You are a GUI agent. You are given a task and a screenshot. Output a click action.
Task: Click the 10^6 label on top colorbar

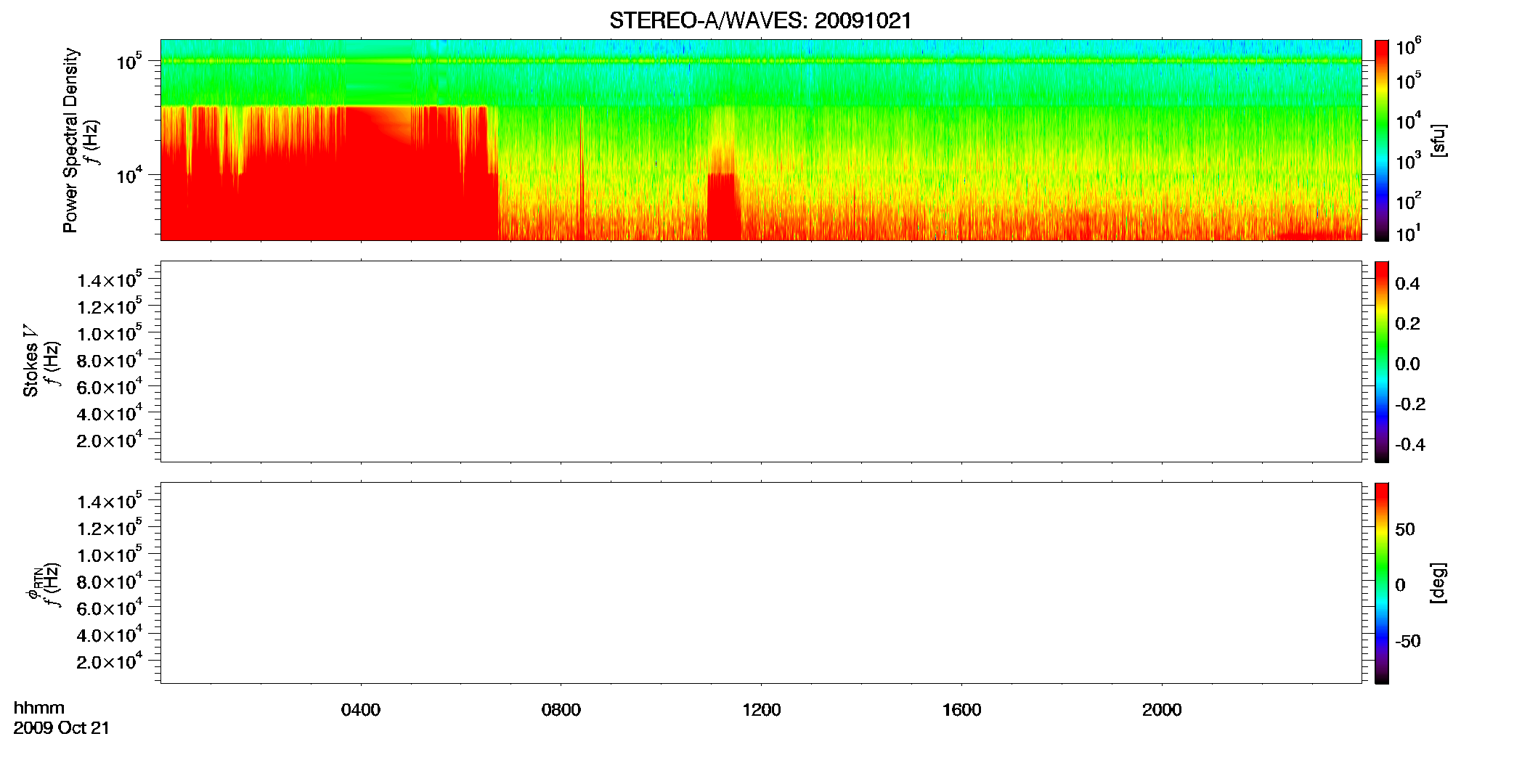(1408, 46)
